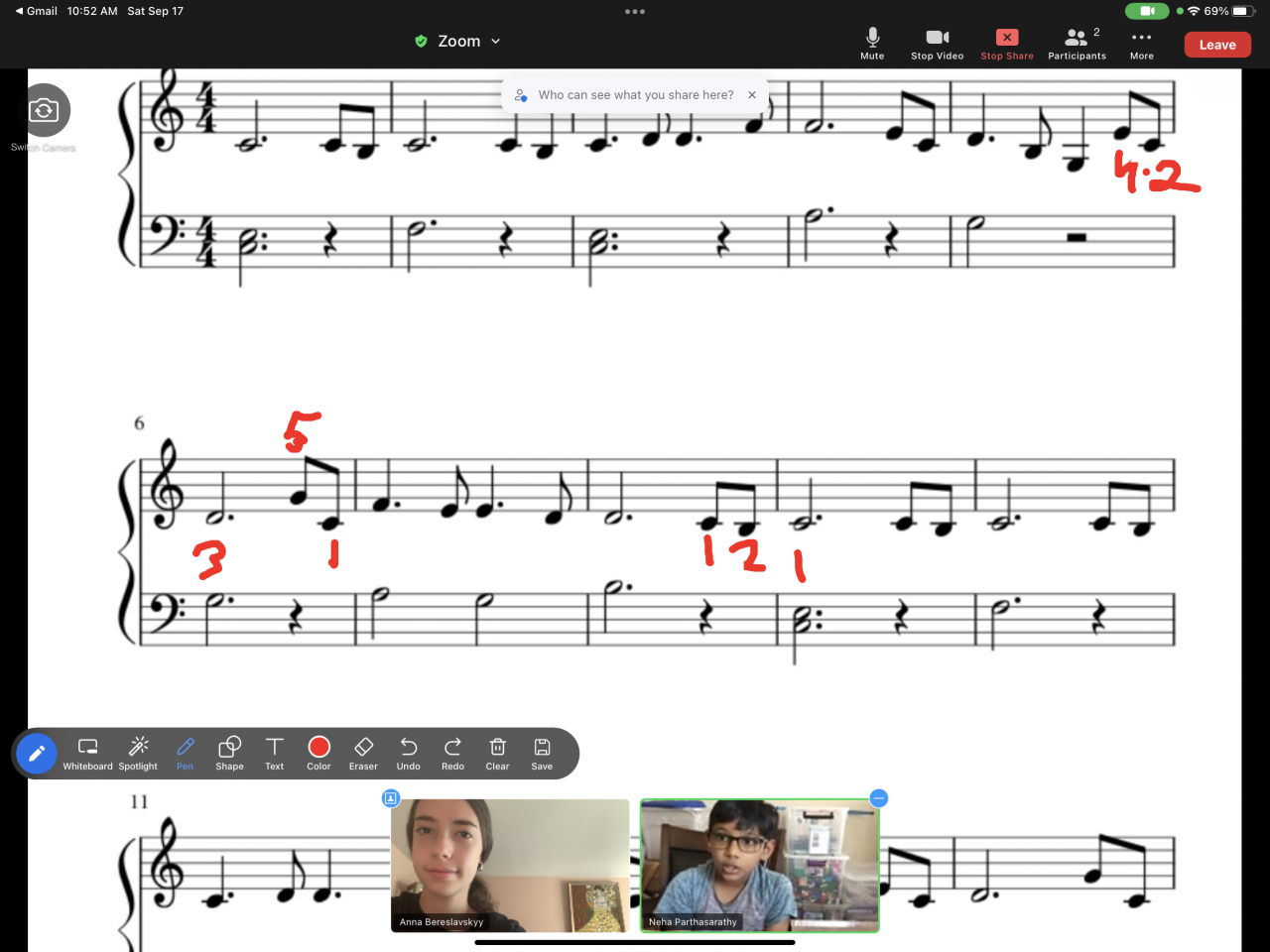
Task: Choose the Shape tool
Action: pos(229,754)
